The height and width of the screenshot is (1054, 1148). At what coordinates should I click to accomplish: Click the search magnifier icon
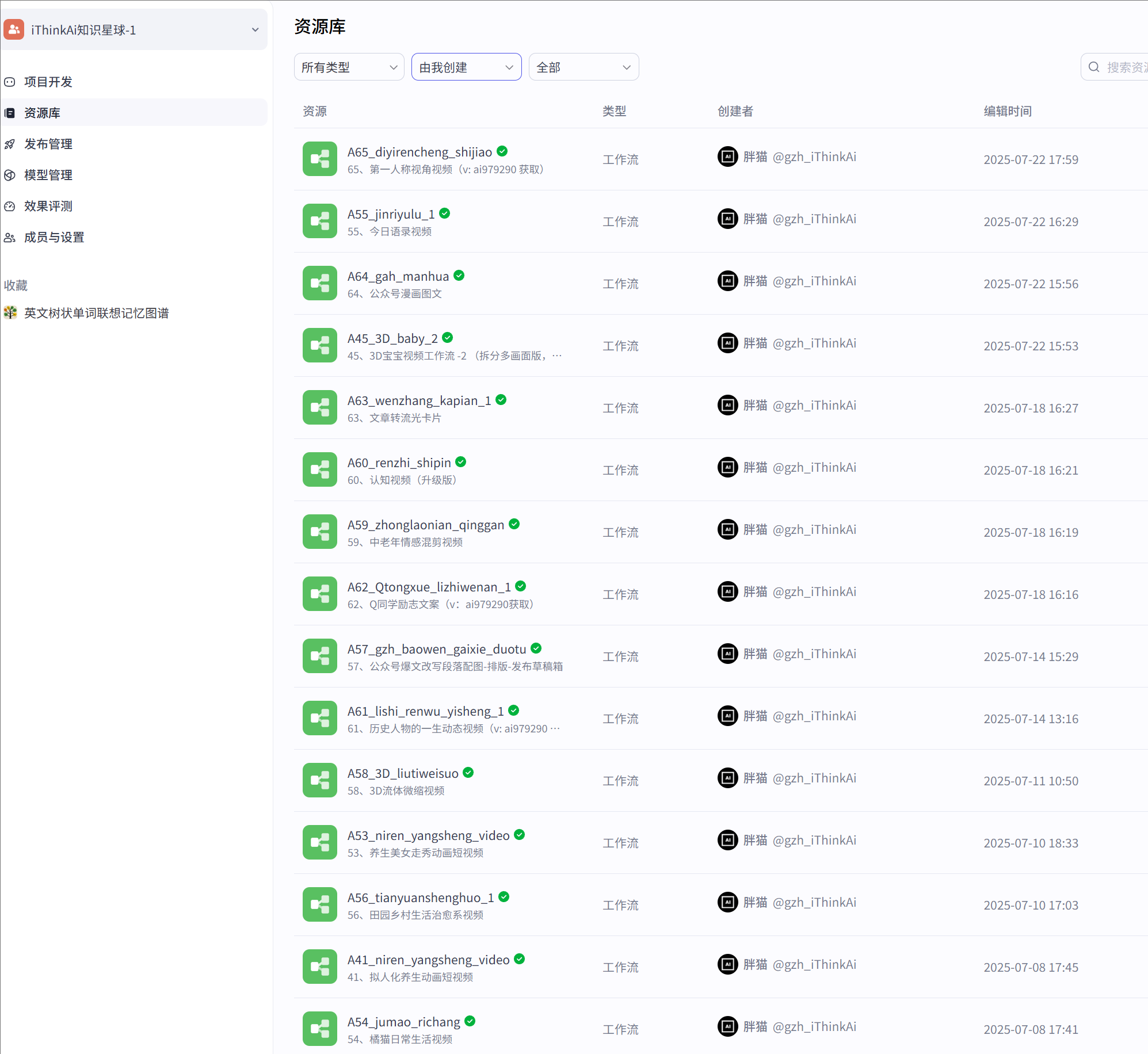(1093, 67)
